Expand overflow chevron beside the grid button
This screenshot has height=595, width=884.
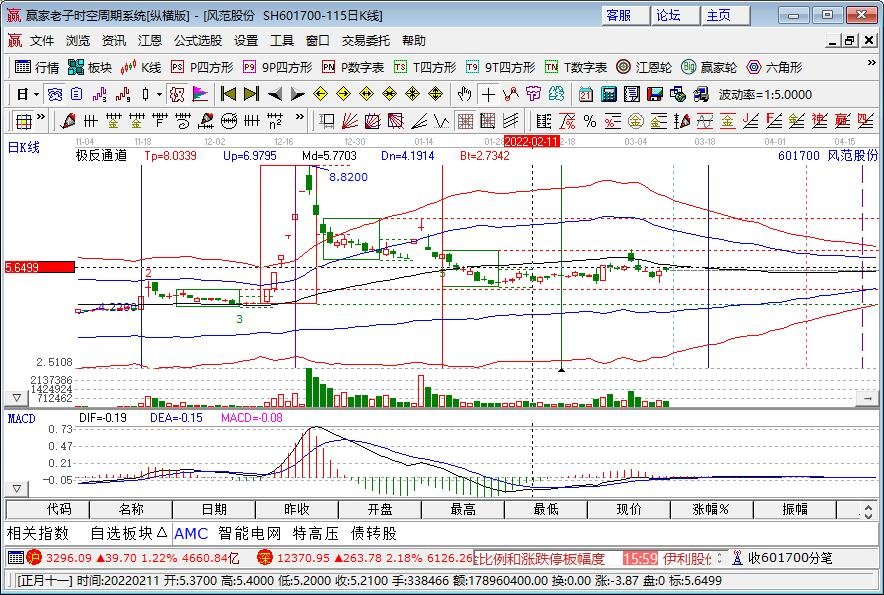41,117
